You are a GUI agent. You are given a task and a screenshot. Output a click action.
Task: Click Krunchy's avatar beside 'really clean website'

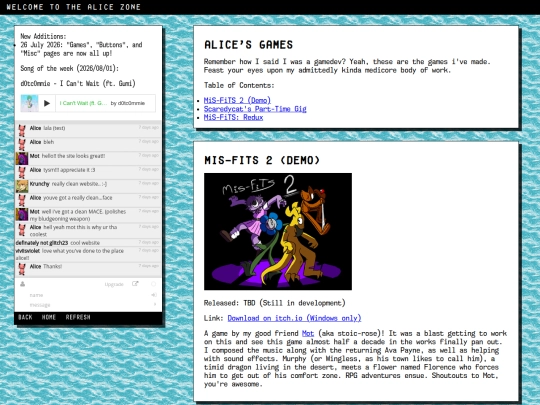pyautogui.click(x=22, y=186)
